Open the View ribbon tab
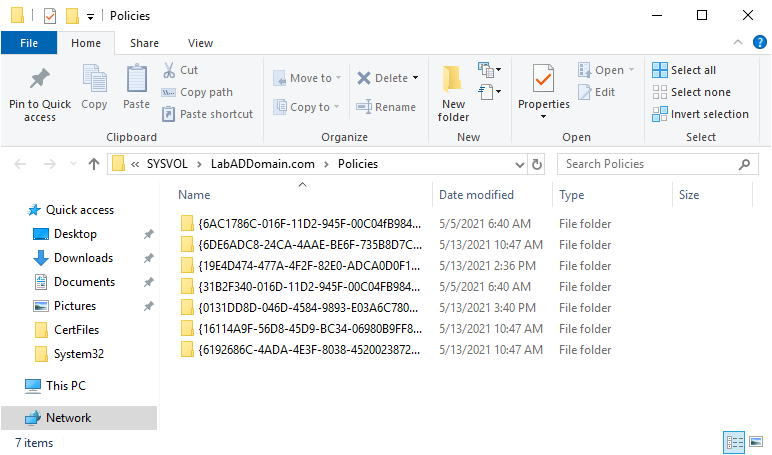This screenshot has width=772, height=455. pyautogui.click(x=200, y=43)
